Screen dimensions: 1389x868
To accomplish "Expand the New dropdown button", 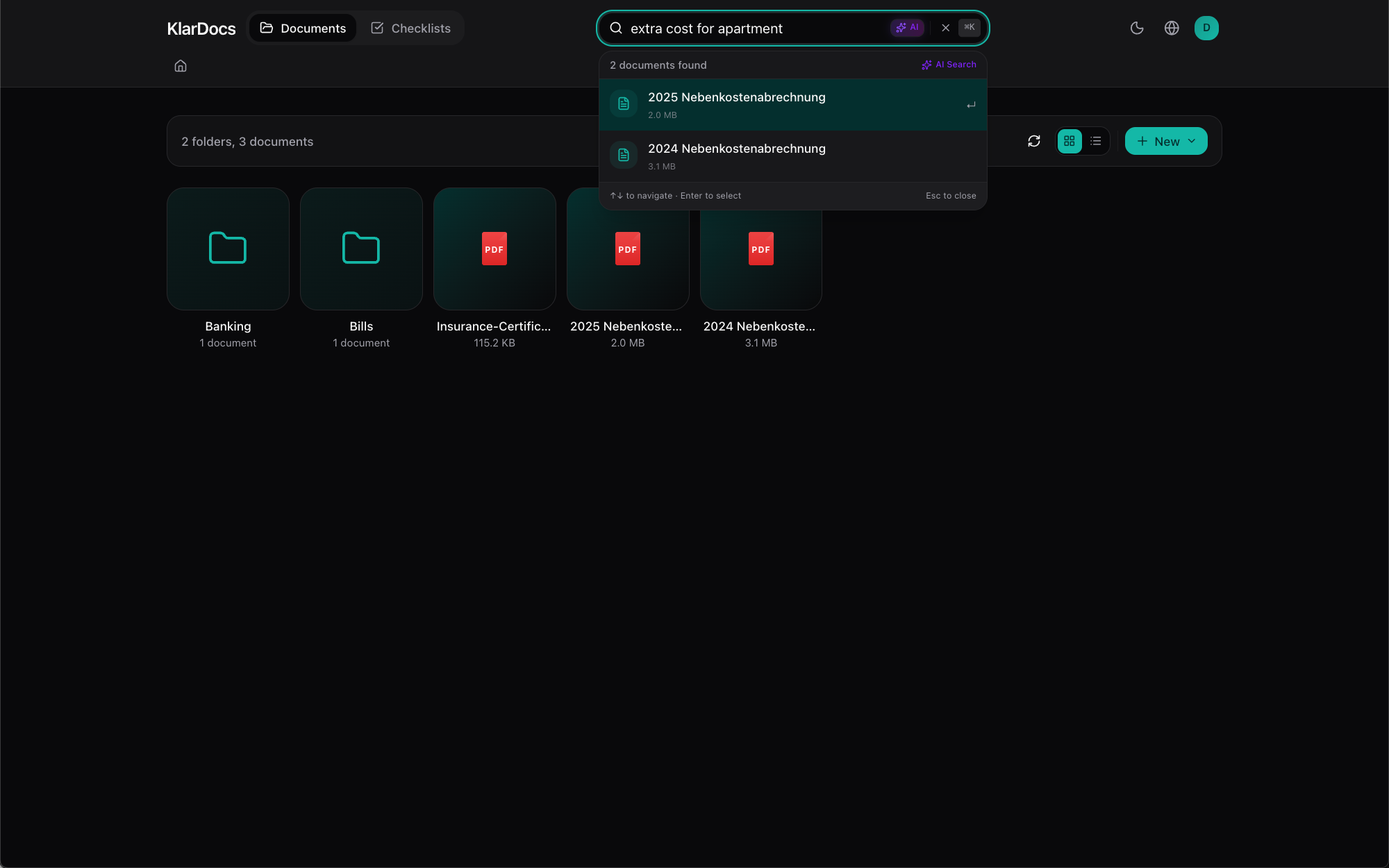I will click(x=1166, y=142).
